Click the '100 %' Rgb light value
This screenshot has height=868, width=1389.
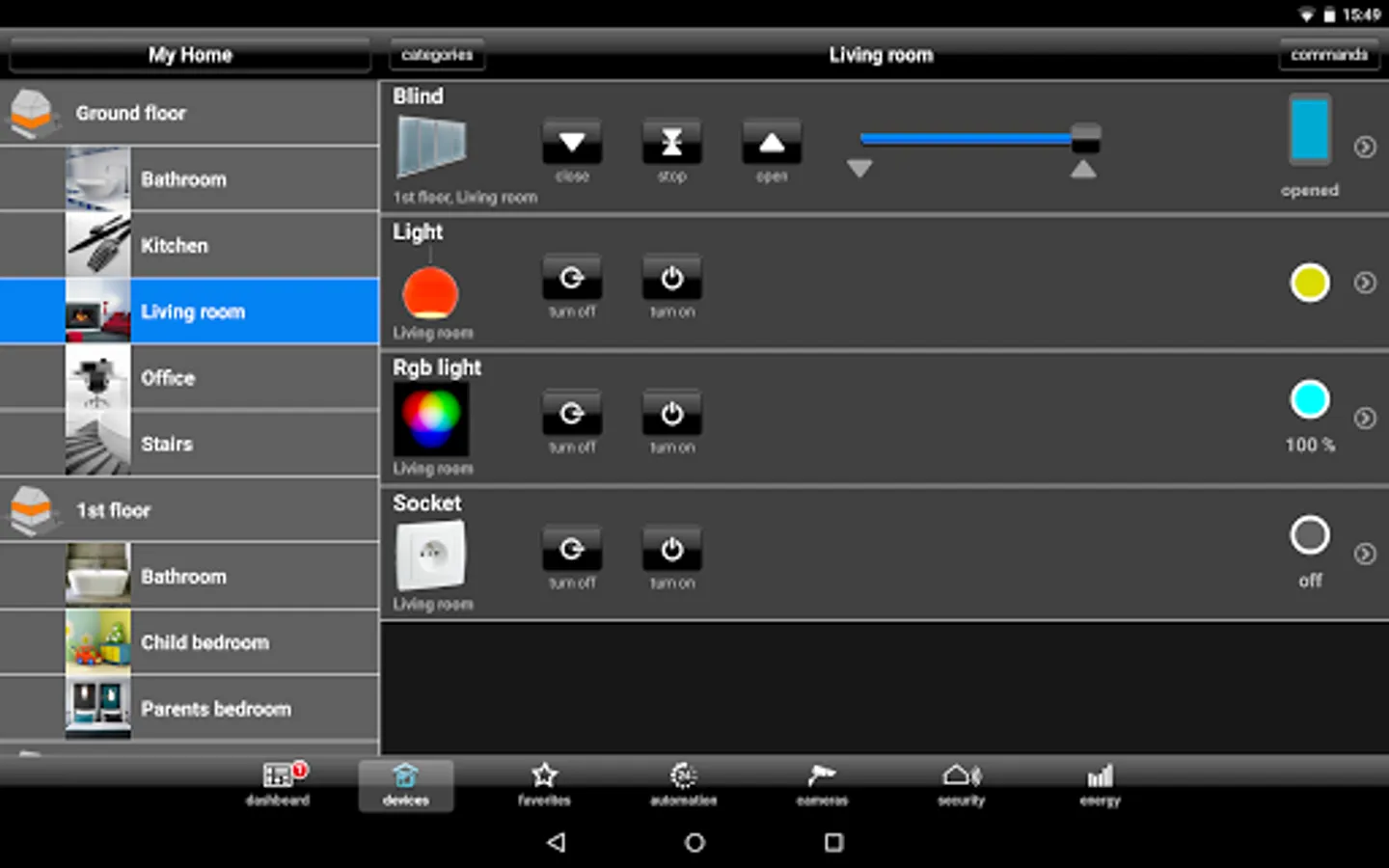click(1310, 445)
